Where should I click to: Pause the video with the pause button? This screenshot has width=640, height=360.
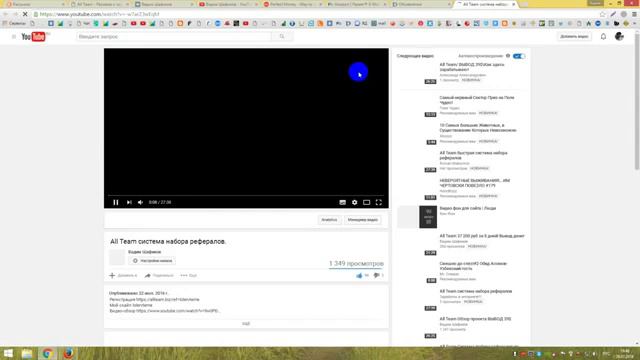click(116, 202)
